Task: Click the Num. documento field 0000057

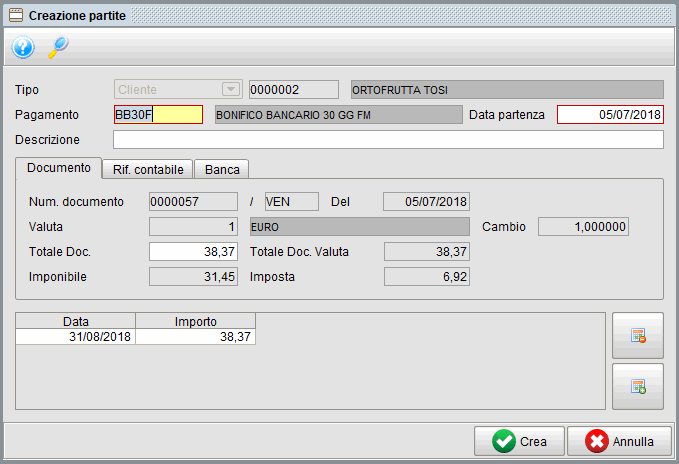Action: pos(193,202)
